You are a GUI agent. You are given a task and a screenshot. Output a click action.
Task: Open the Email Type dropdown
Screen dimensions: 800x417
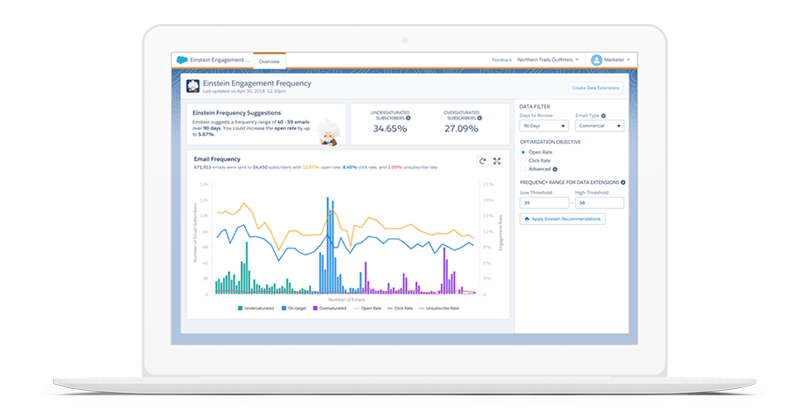click(599, 126)
